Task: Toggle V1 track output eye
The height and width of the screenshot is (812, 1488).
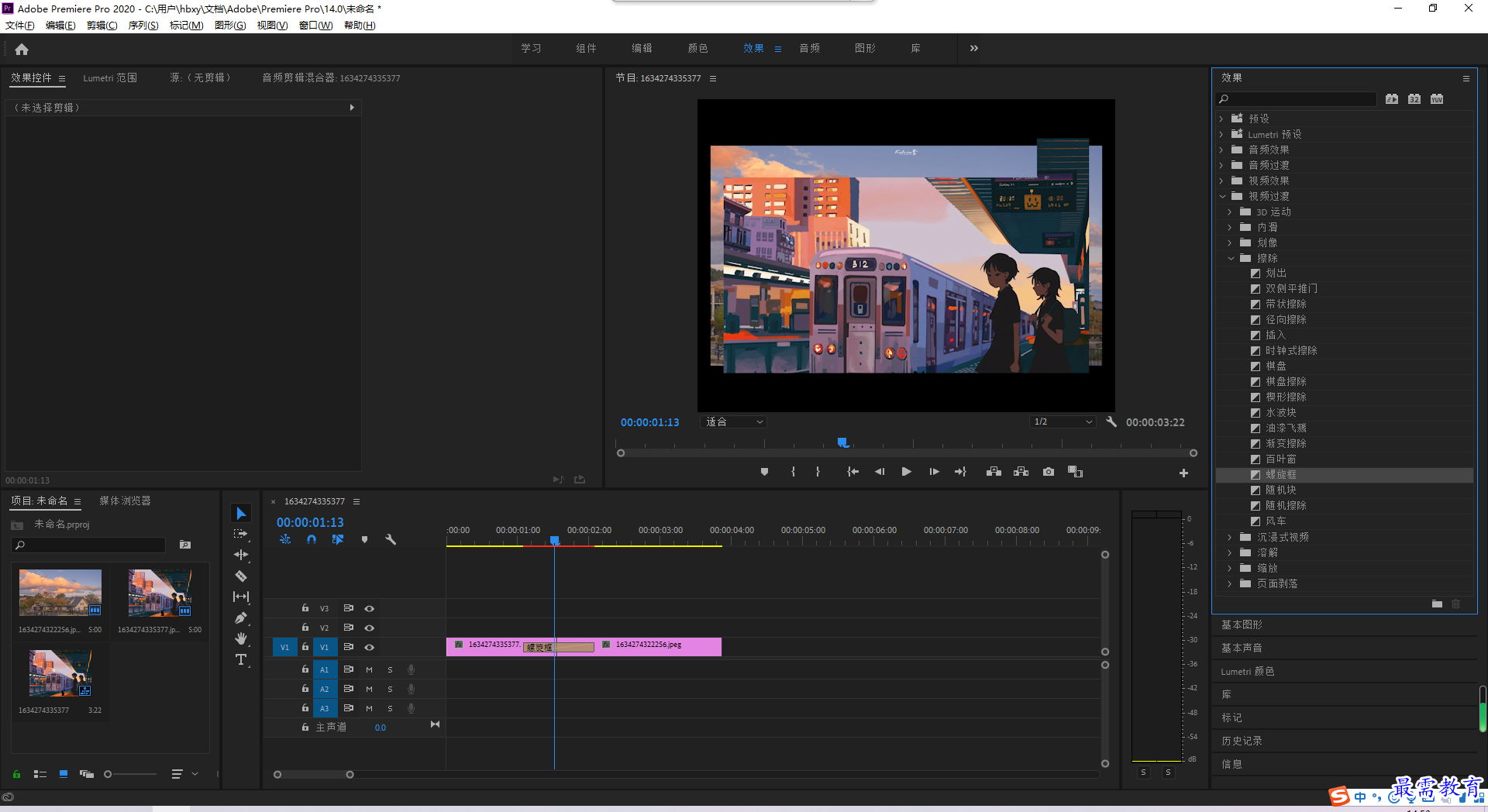Action: click(x=370, y=647)
